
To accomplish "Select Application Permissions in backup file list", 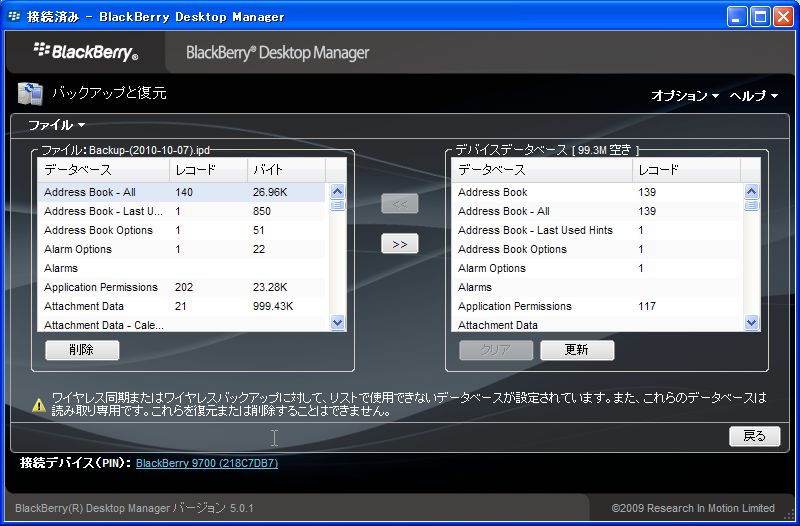I will [x=101, y=287].
